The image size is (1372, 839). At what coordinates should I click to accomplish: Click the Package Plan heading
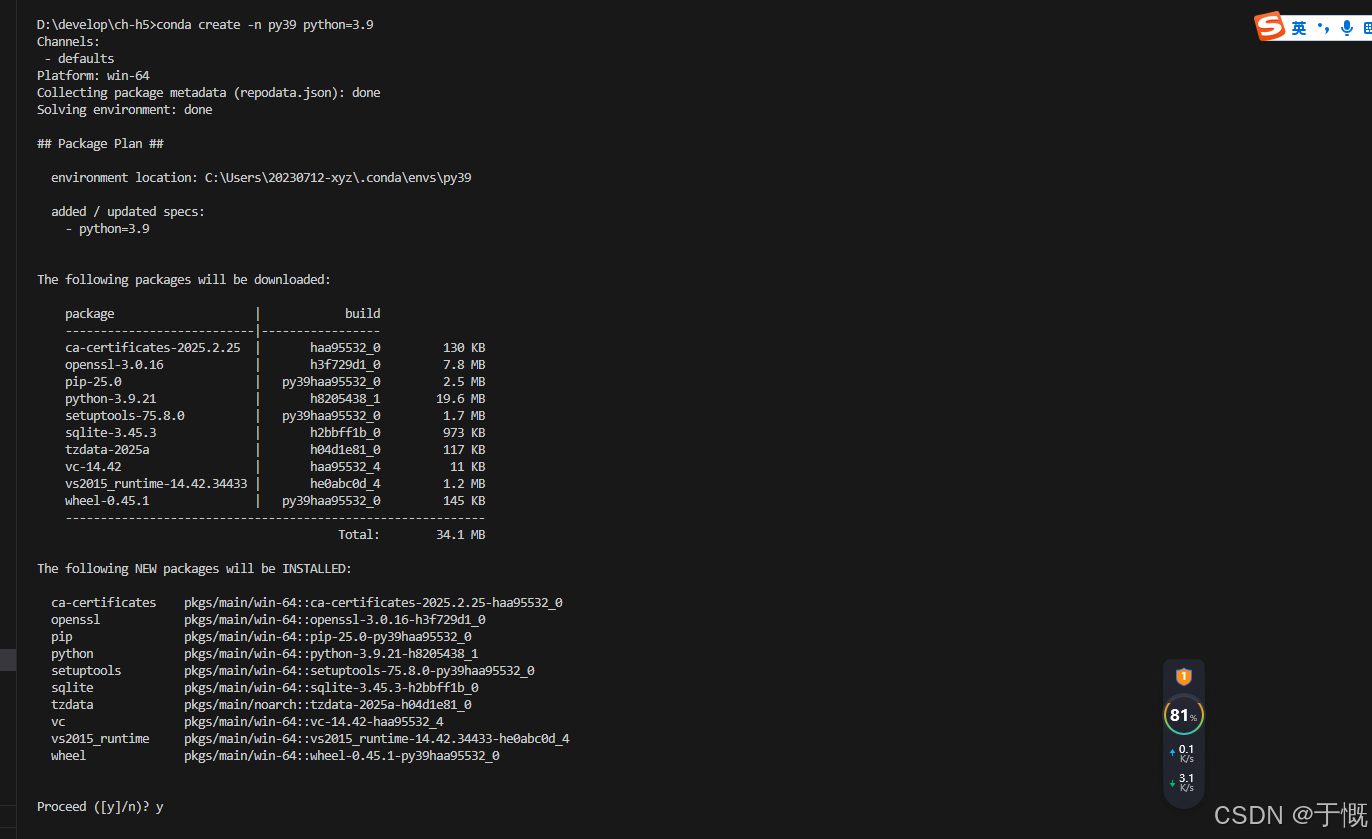100,143
